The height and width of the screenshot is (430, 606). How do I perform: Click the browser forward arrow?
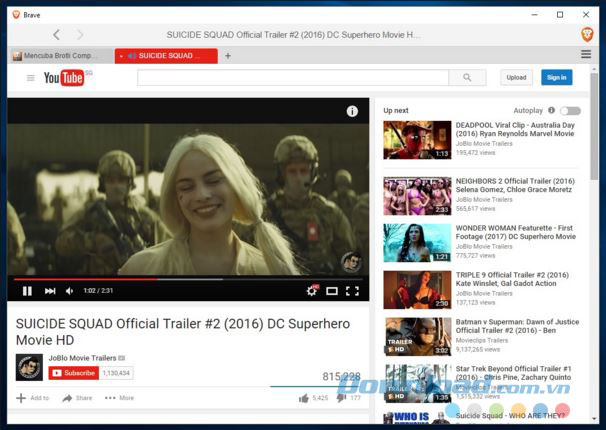click(x=80, y=35)
